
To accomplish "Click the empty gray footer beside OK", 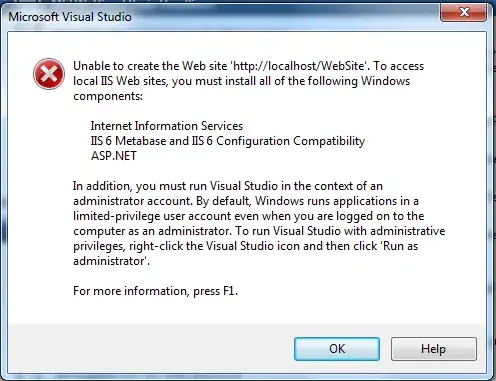I will [x=150, y=348].
